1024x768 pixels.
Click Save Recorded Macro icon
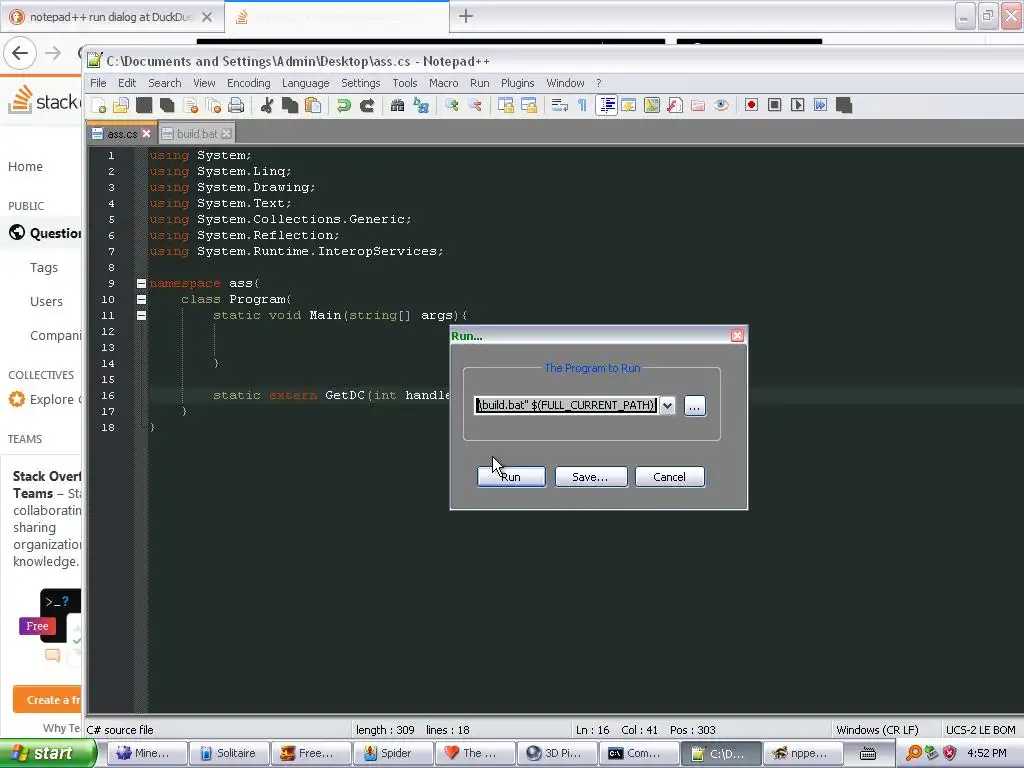[844, 105]
